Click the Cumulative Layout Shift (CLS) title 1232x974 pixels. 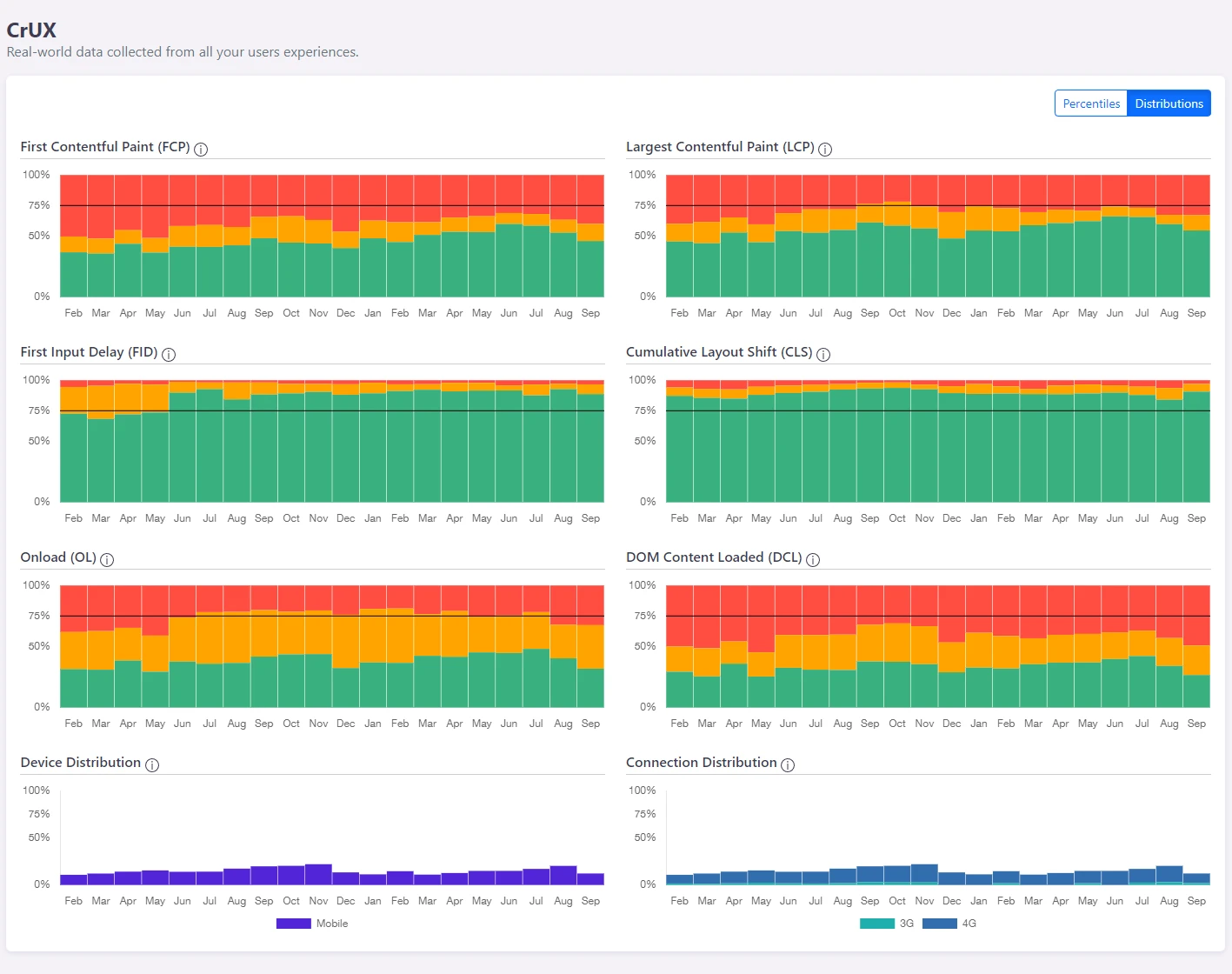coord(719,351)
